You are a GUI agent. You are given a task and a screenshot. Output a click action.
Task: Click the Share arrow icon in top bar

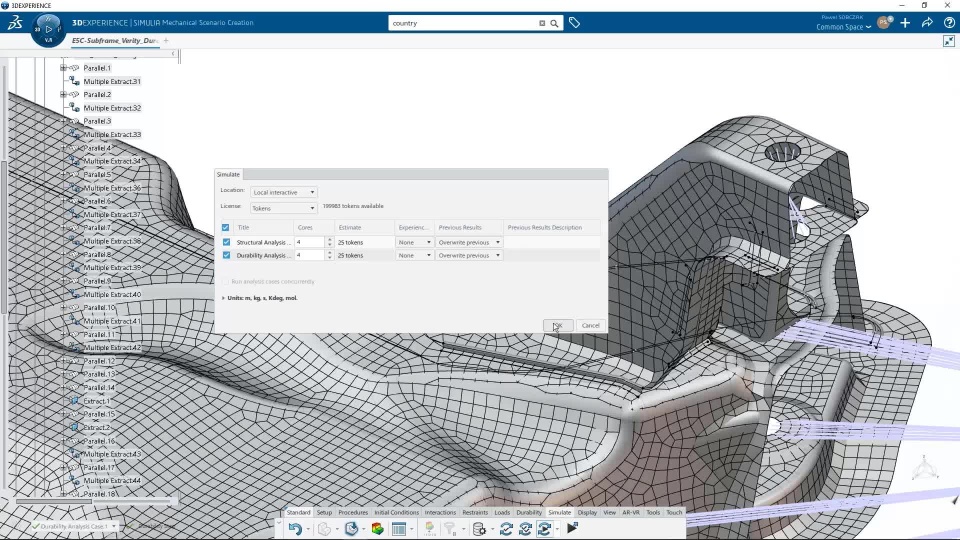pyautogui.click(x=926, y=22)
